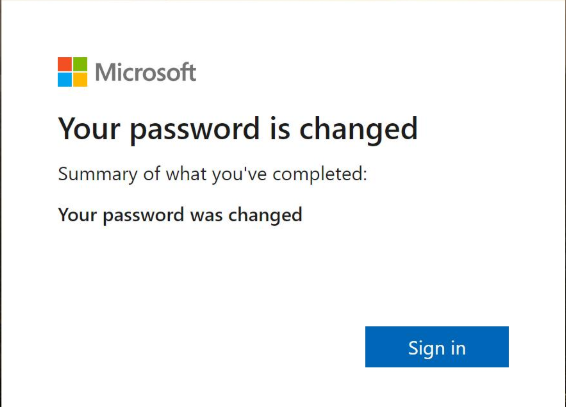566x407 pixels.
Task: Click the letter 'M' of the Microsoft wordmark
Action: point(106,73)
